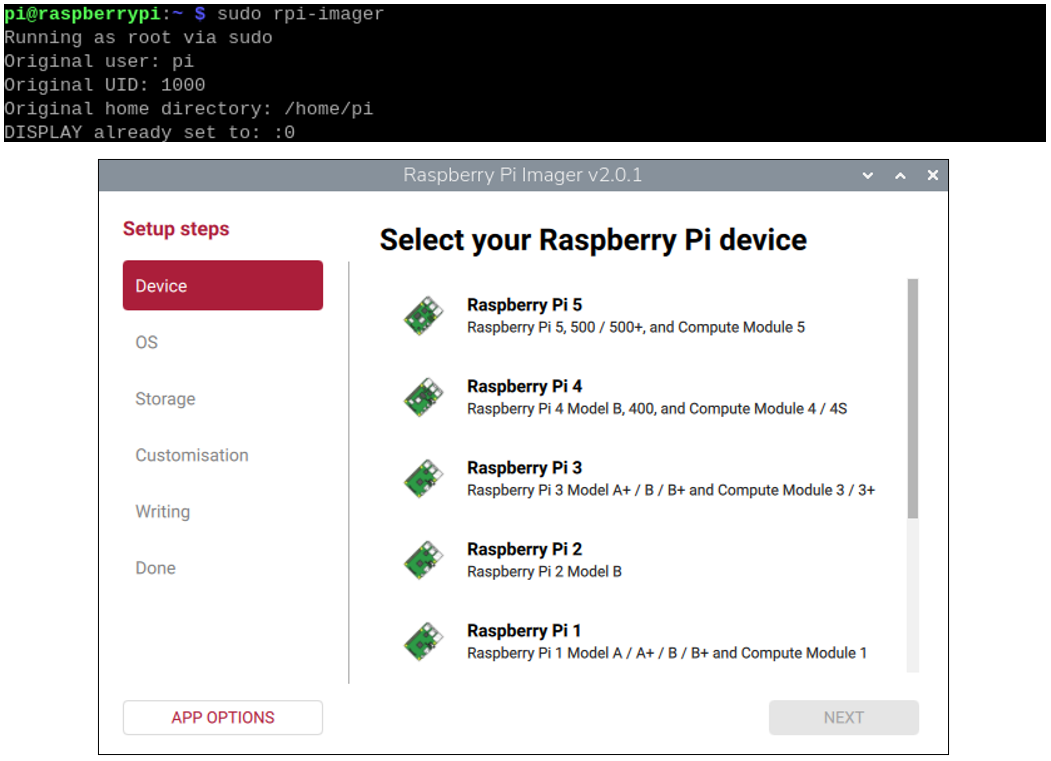Click 'Setup steps' heading
1051x761 pixels.
click(x=176, y=229)
